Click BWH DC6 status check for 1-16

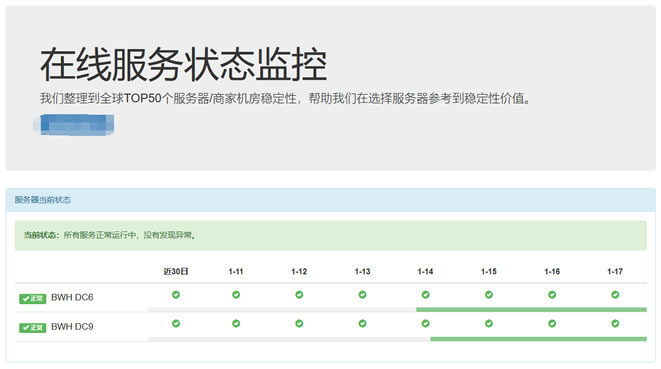pyautogui.click(x=552, y=295)
